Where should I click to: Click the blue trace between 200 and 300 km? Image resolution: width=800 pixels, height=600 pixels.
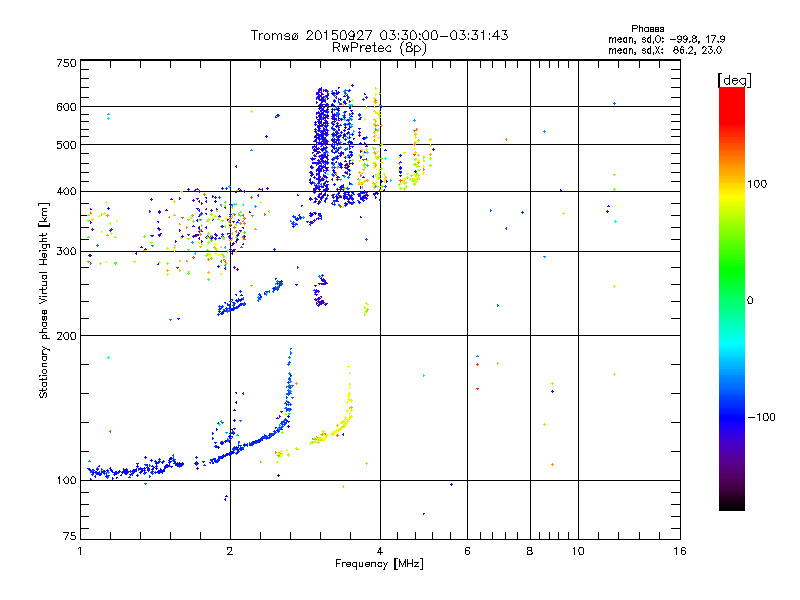[x=250, y=298]
